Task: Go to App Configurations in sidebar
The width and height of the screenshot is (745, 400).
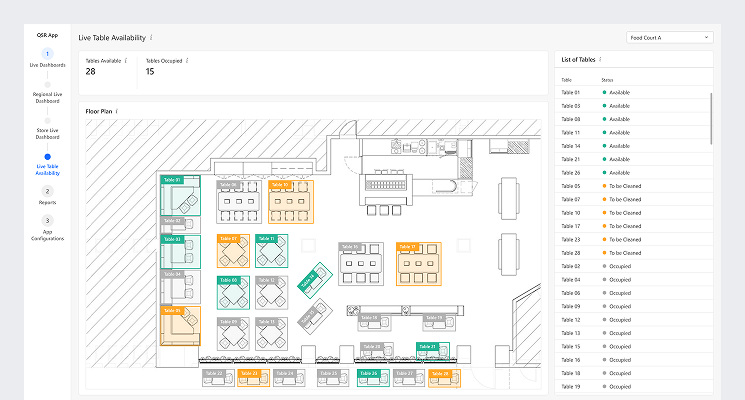Action: tap(48, 235)
